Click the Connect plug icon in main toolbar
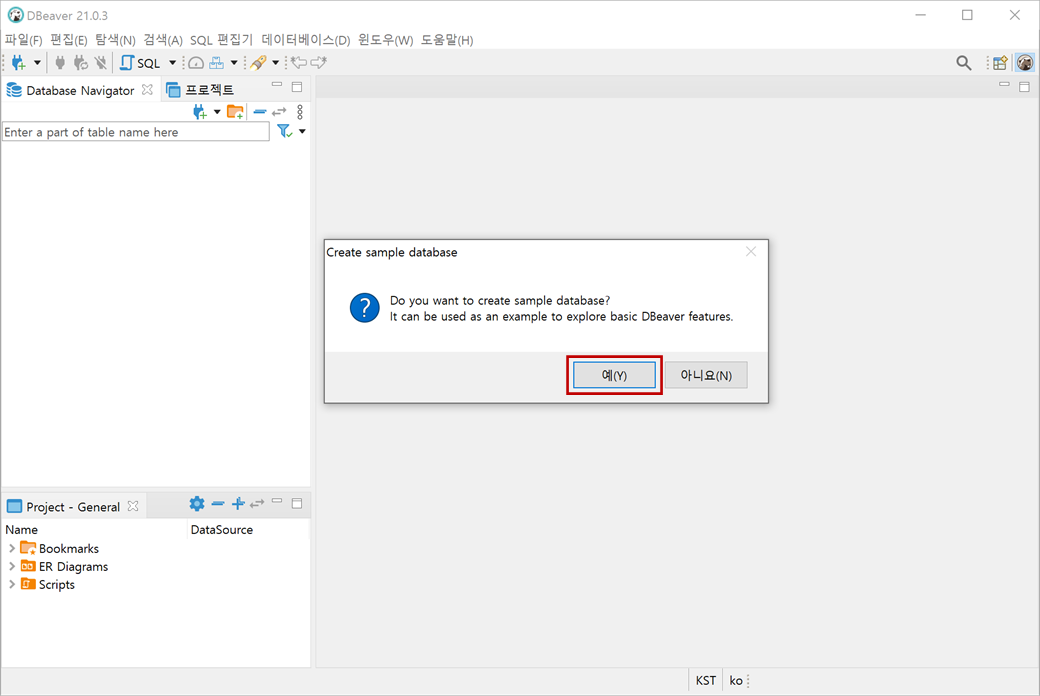This screenshot has height=696, width=1040. tap(60, 63)
